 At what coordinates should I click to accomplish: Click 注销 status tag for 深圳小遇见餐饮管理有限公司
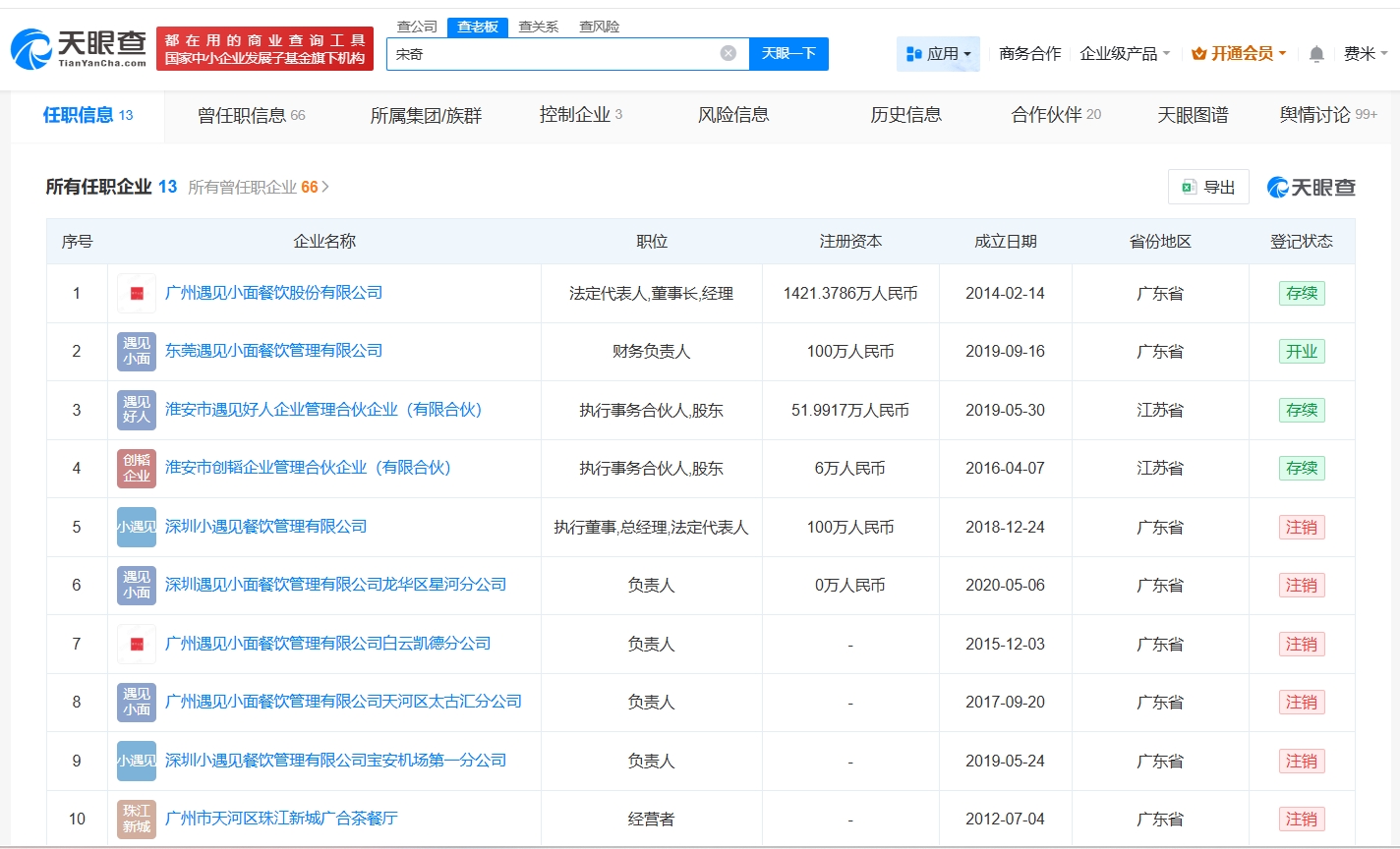[1302, 527]
